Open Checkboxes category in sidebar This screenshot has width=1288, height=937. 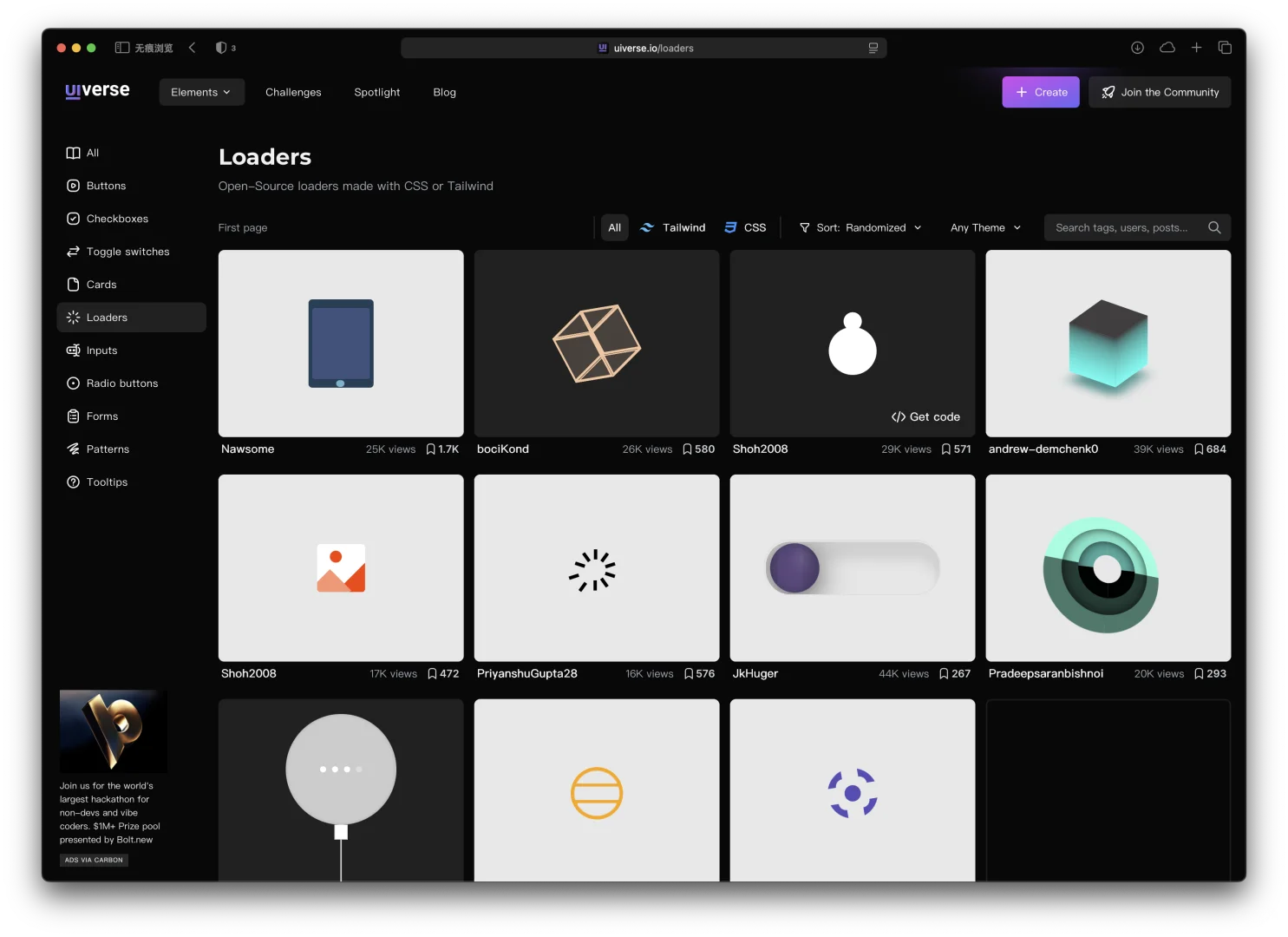point(131,219)
